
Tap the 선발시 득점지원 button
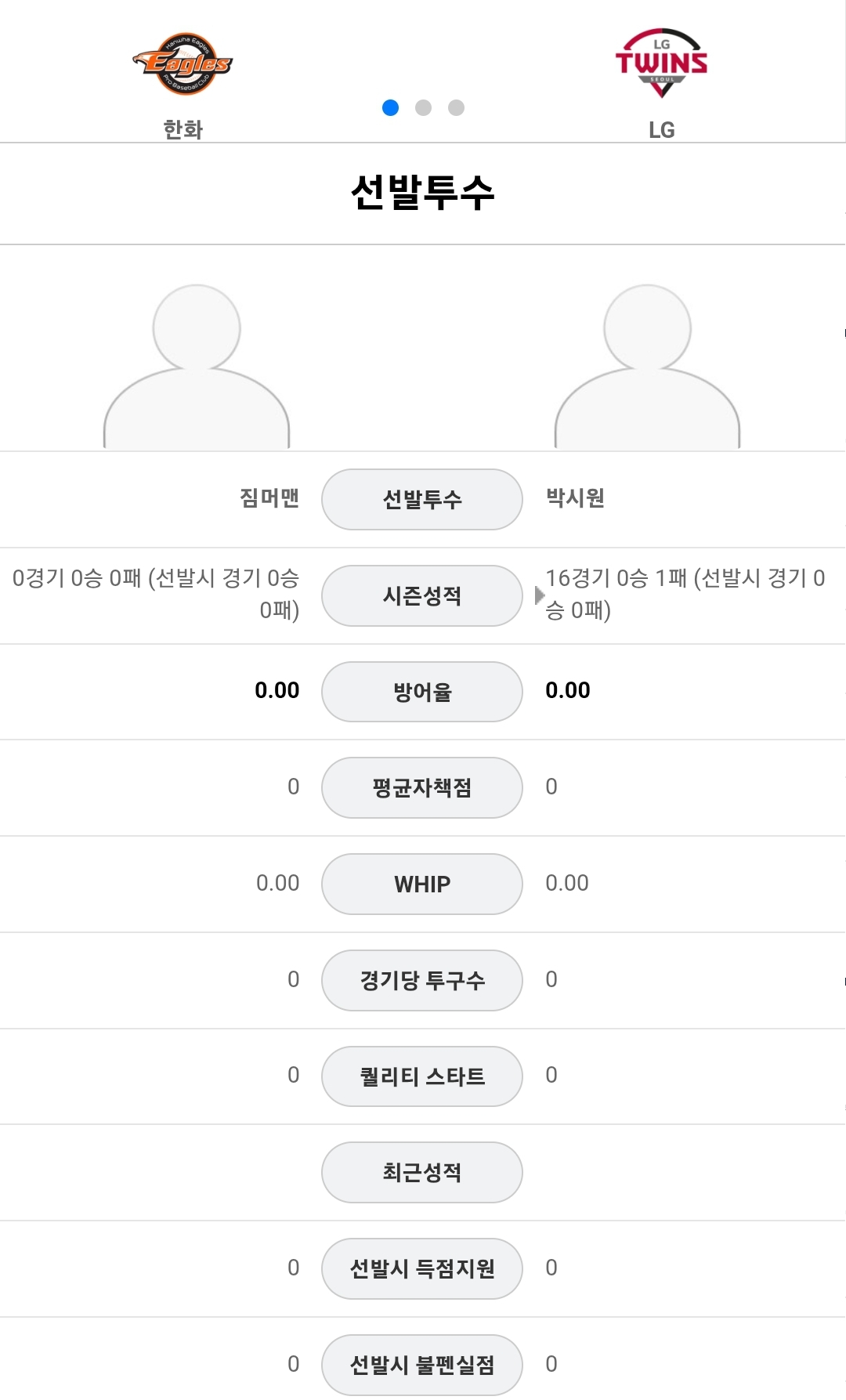coord(422,1268)
